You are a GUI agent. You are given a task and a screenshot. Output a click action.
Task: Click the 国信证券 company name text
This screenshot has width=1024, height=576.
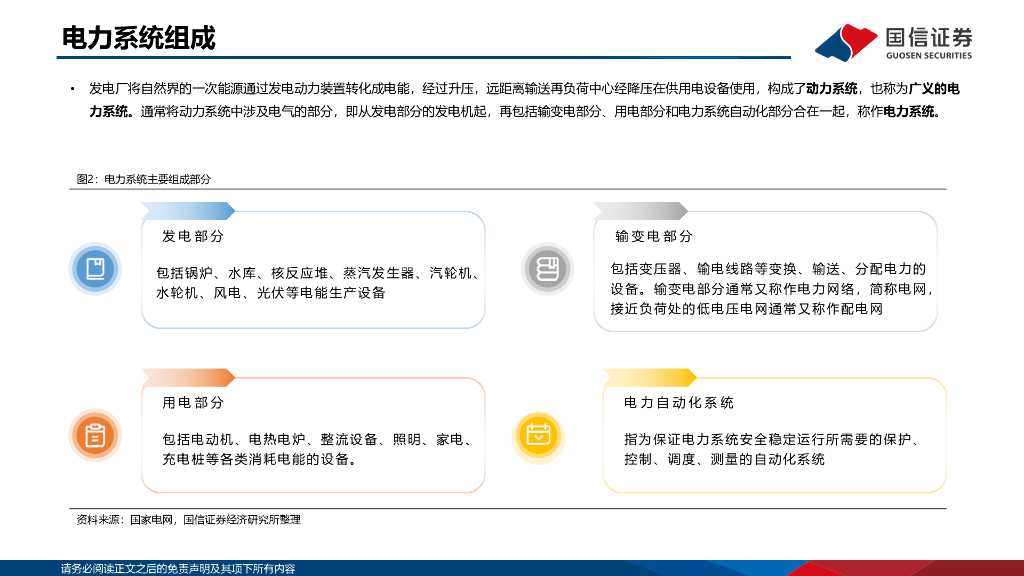tap(929, 37)
